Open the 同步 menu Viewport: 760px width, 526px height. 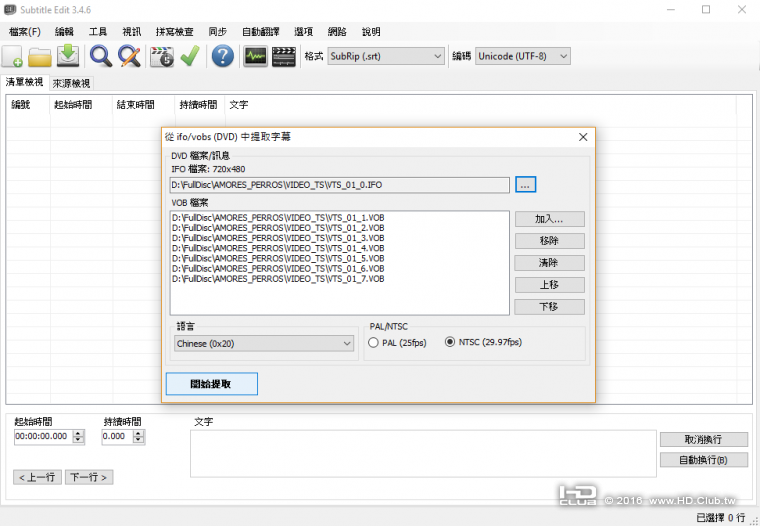pyautogui.click(x=218, y=32)
